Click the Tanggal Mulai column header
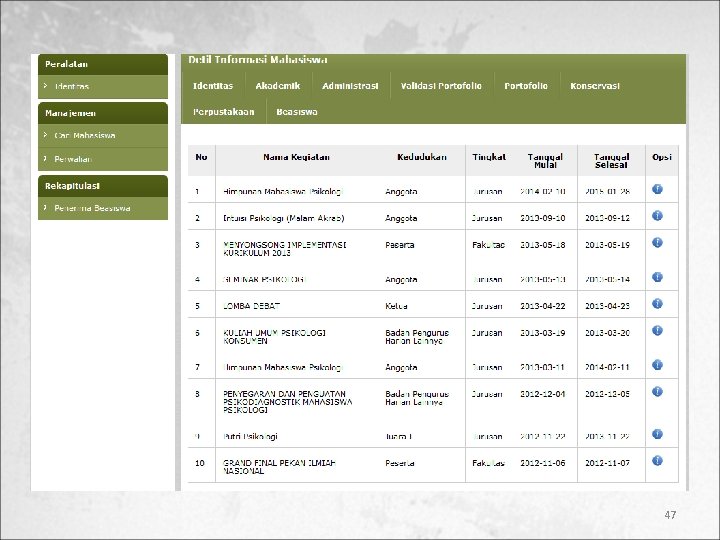Screen dimensions: 720x540 545,161
